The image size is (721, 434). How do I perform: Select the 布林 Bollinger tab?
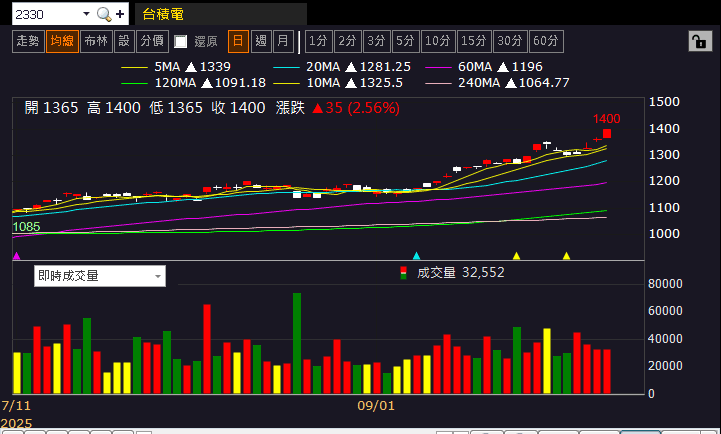click(96, 41)
